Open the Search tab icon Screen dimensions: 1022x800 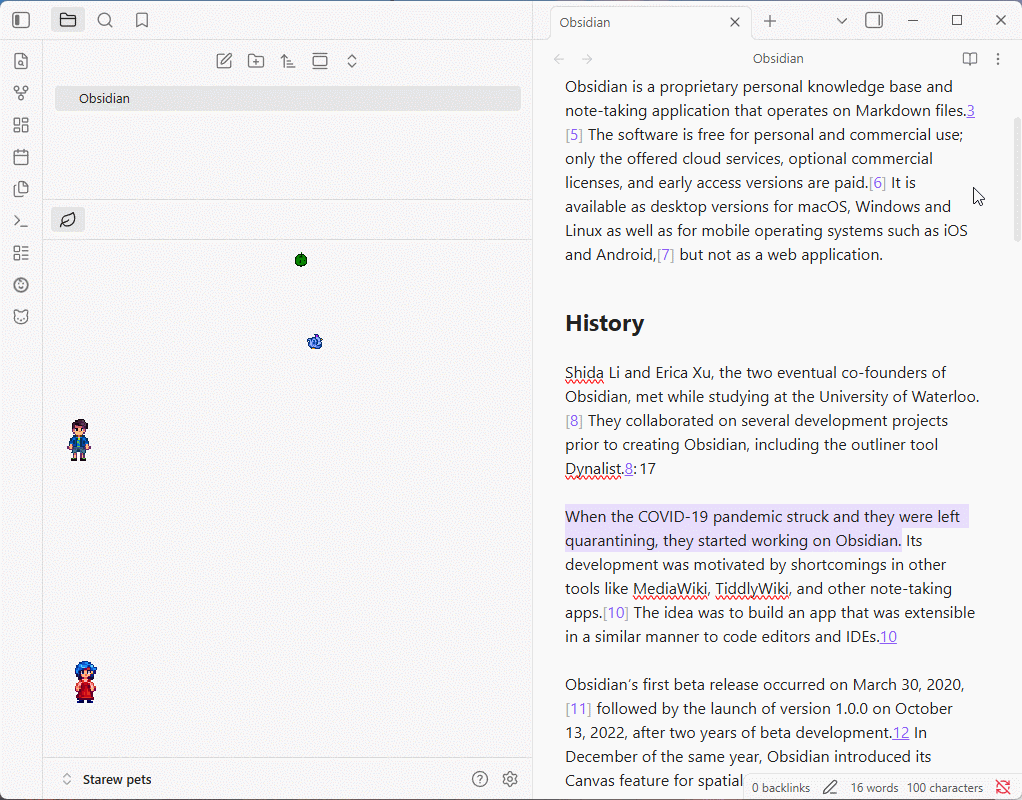(105, 20)
